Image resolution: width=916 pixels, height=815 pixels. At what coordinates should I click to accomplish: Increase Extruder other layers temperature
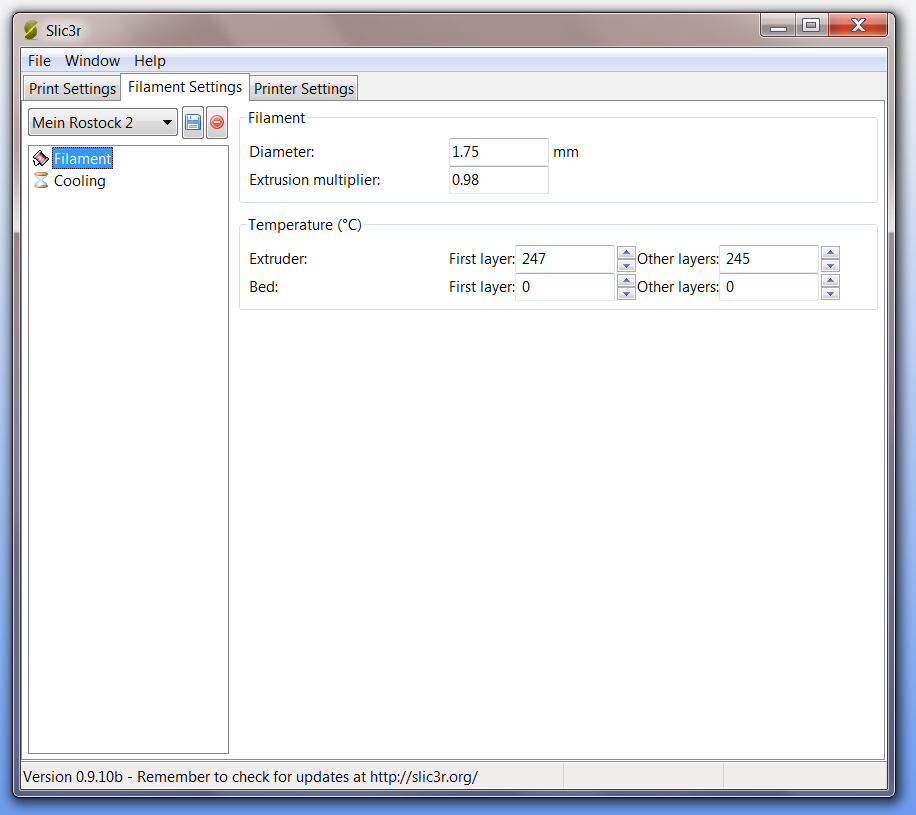tap(830, 252)
